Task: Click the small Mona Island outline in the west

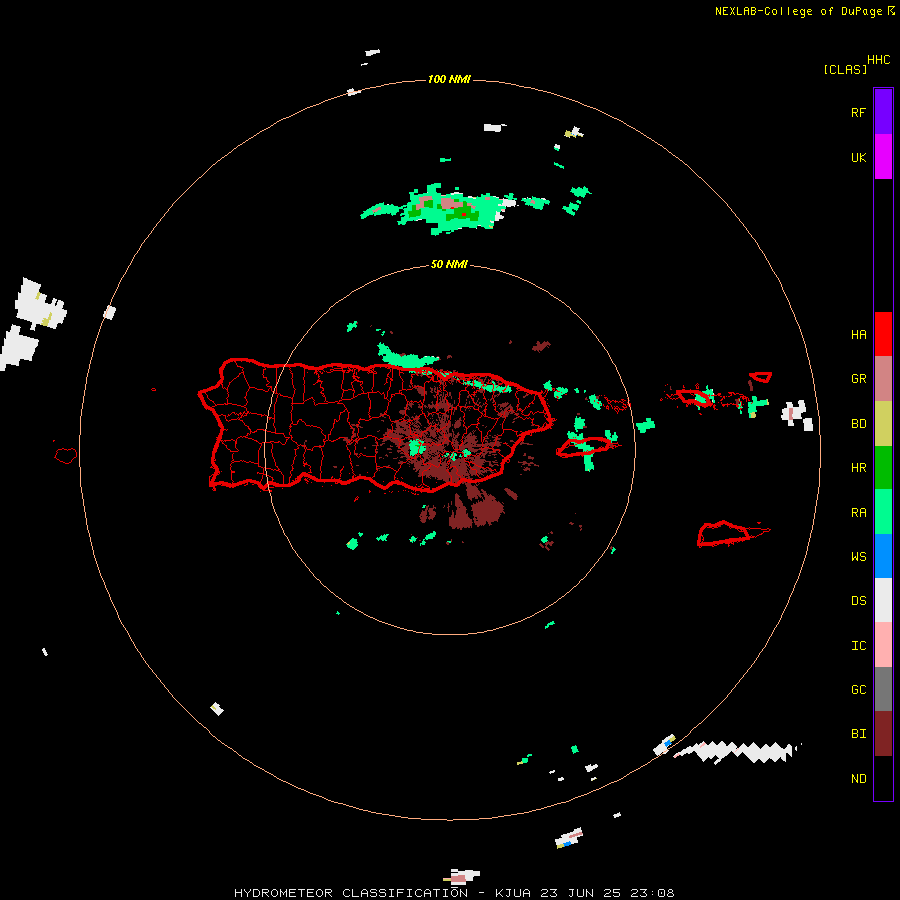Action: click(x=65, y=456)
